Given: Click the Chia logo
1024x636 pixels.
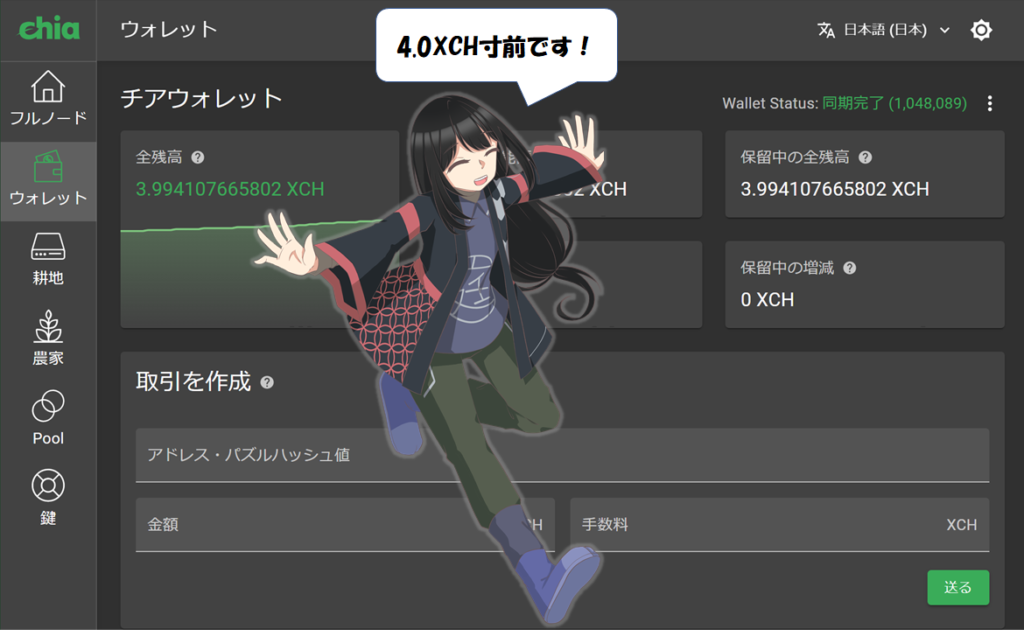Looking at the screenshot, I should 48,29.
